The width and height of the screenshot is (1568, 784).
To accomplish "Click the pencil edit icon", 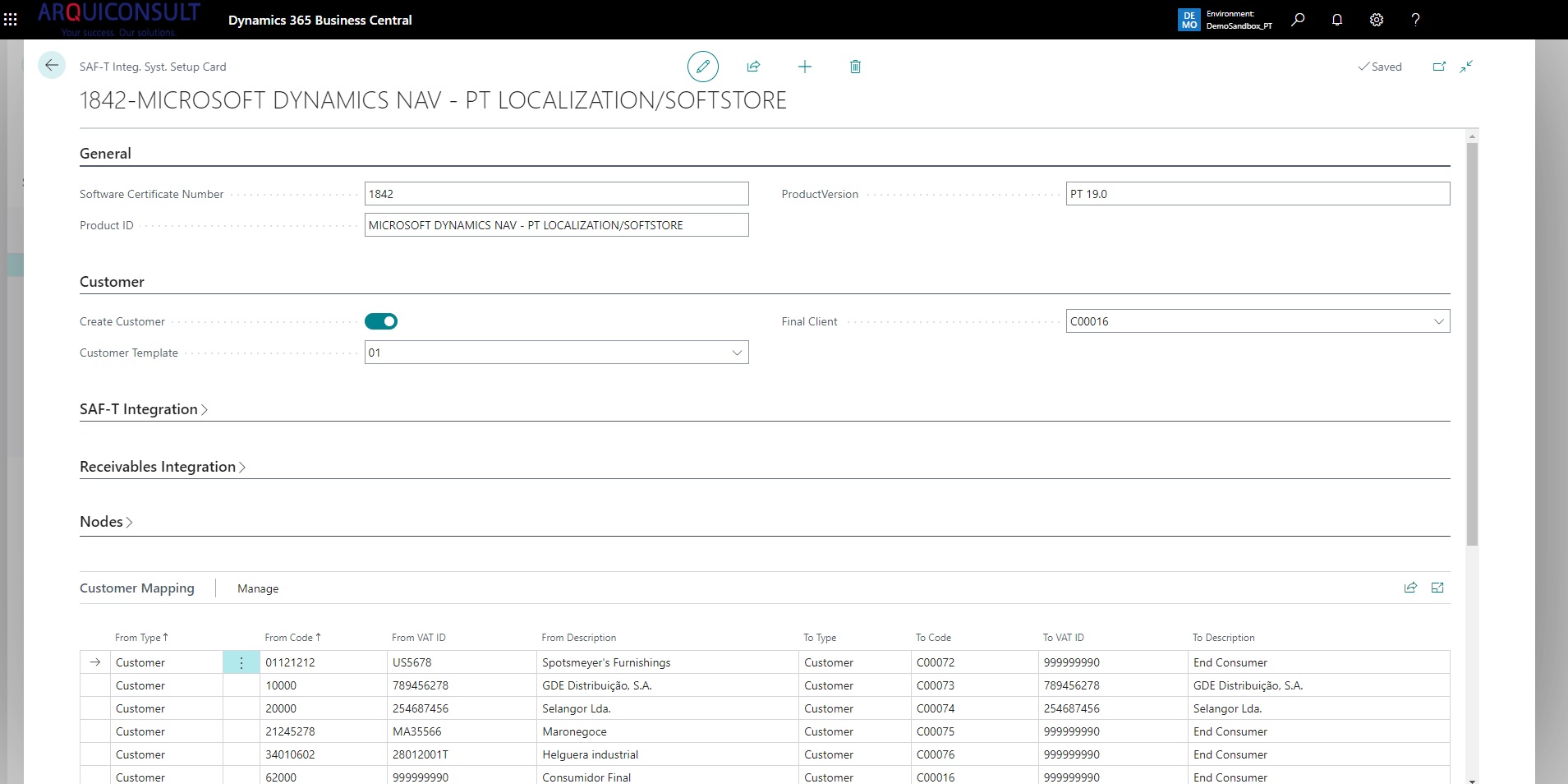I will [x=702, y=67].
